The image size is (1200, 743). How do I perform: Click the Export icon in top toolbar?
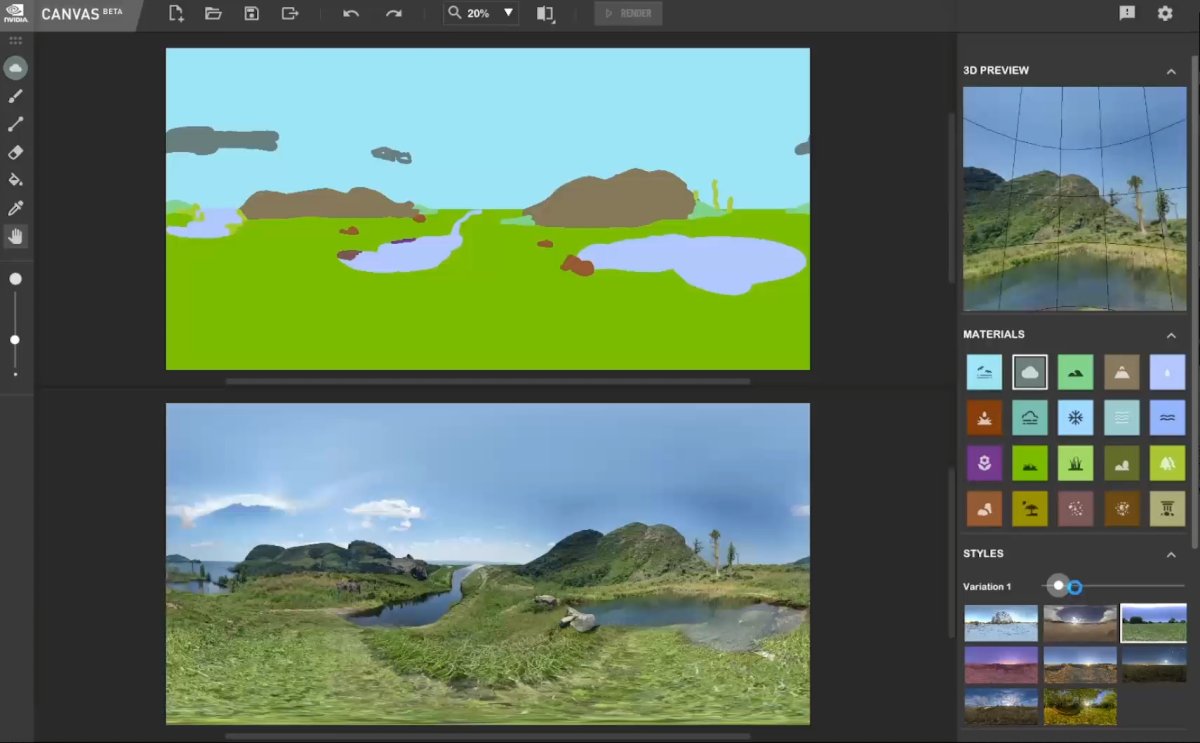point(290,13)
